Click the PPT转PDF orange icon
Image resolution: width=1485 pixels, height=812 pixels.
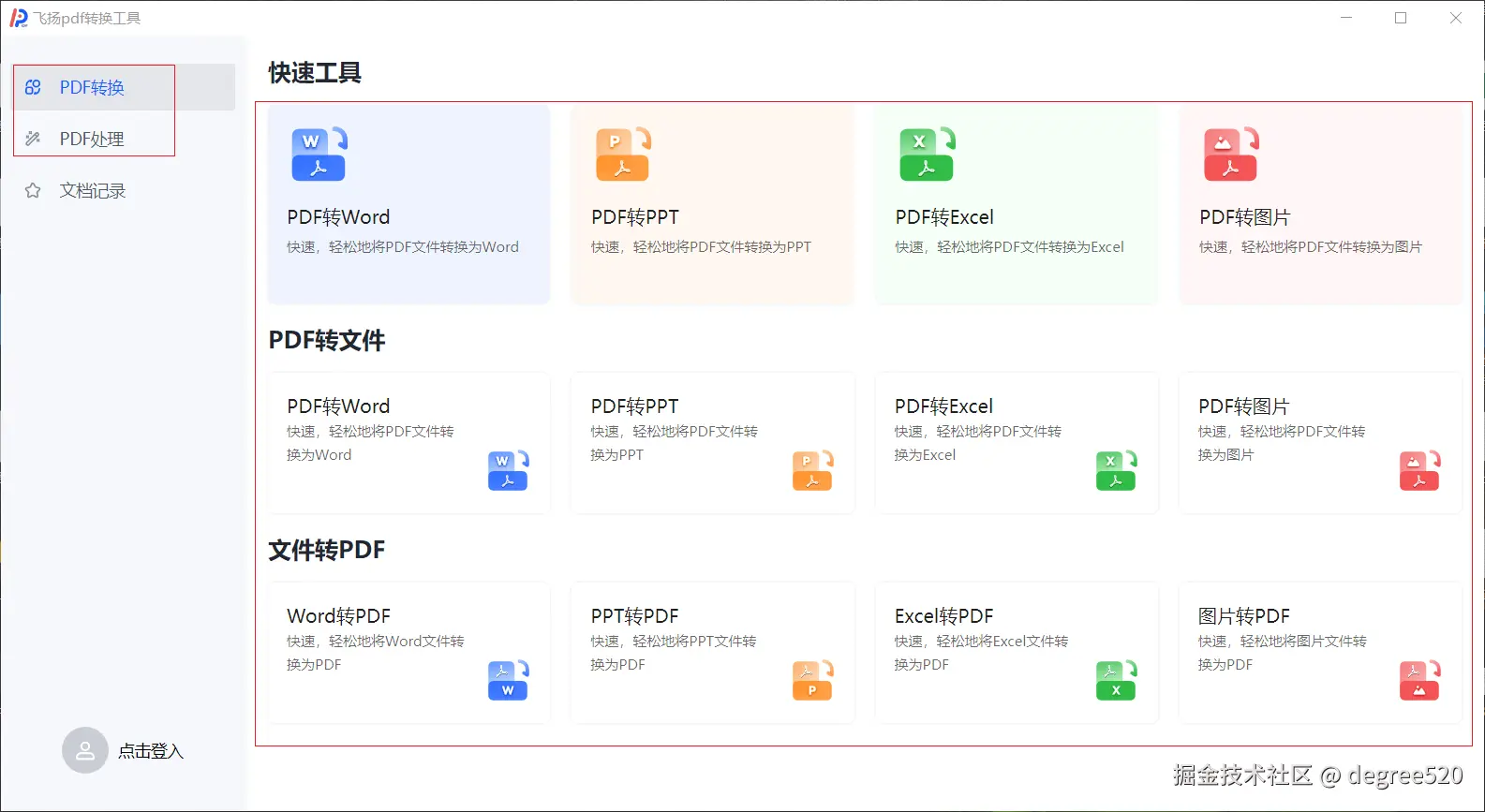[x=812, y=681]
